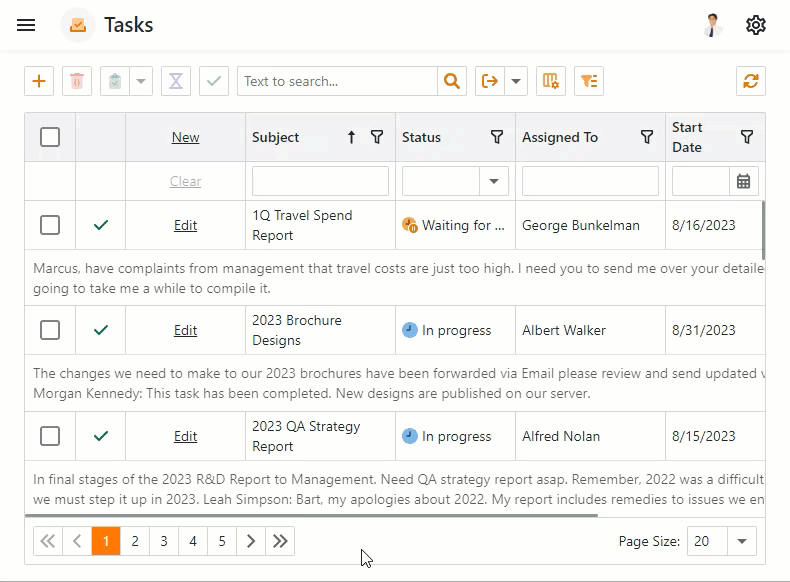Screen dimensions: 790x582
Task: Open settings gear icon
Action: 755,25
